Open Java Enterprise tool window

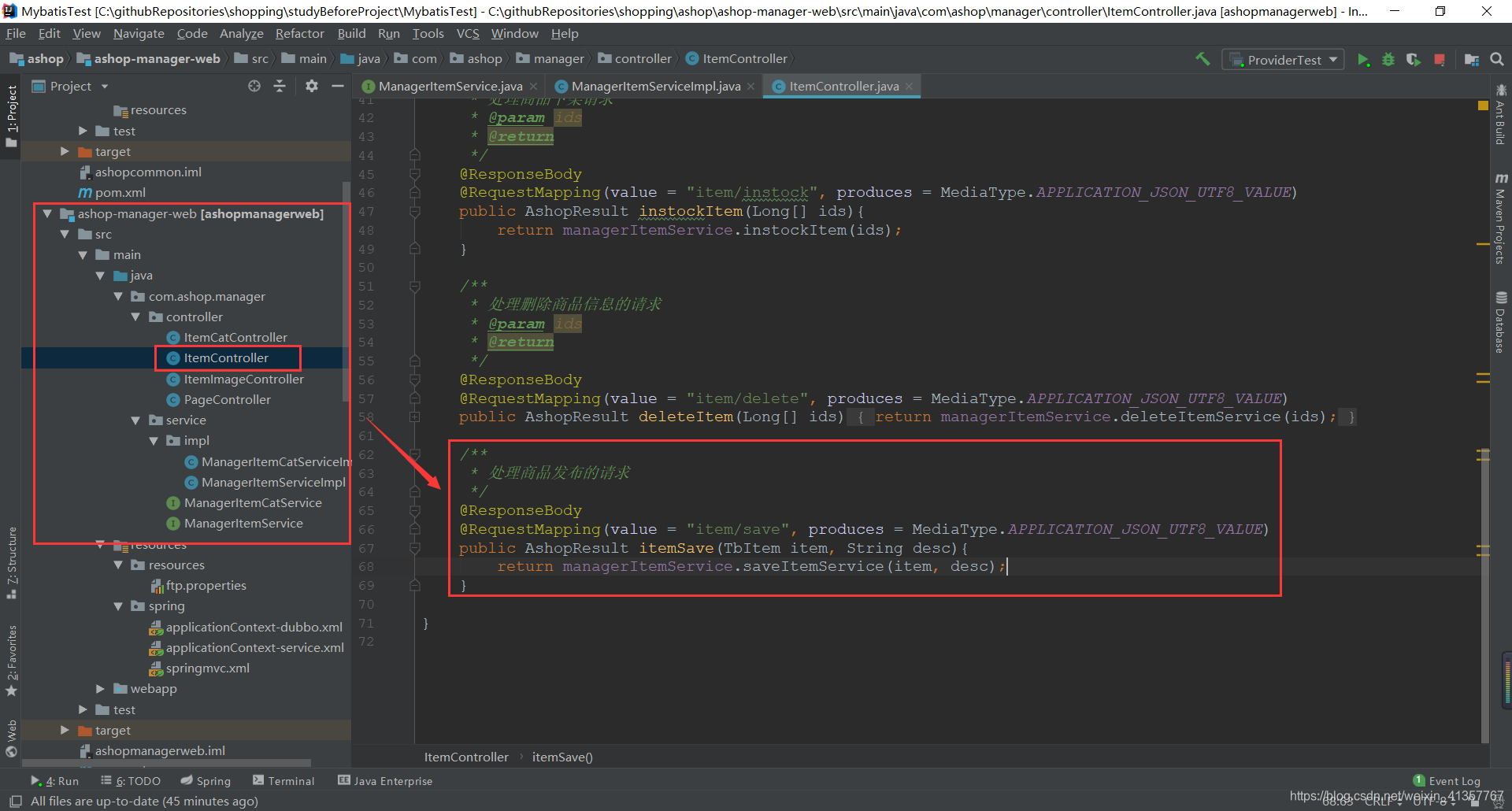(385, 781)
